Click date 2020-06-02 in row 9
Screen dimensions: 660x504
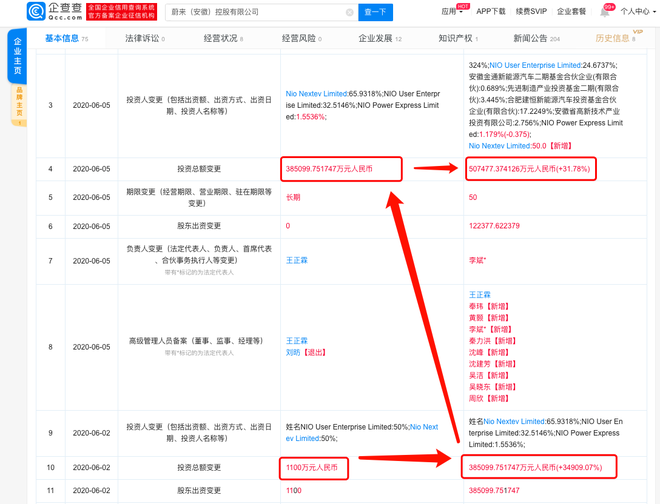[x=91, y=433]
